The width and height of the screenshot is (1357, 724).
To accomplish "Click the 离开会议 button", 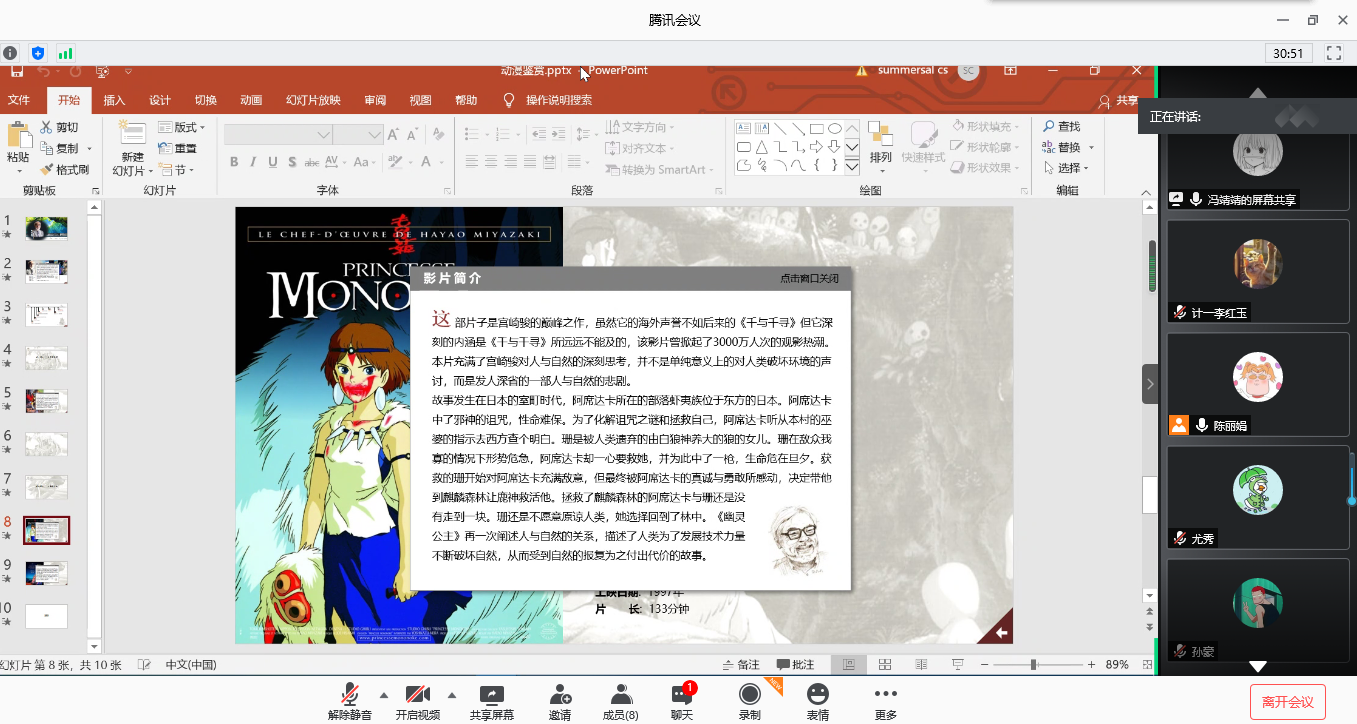I will coord(1287,702).
